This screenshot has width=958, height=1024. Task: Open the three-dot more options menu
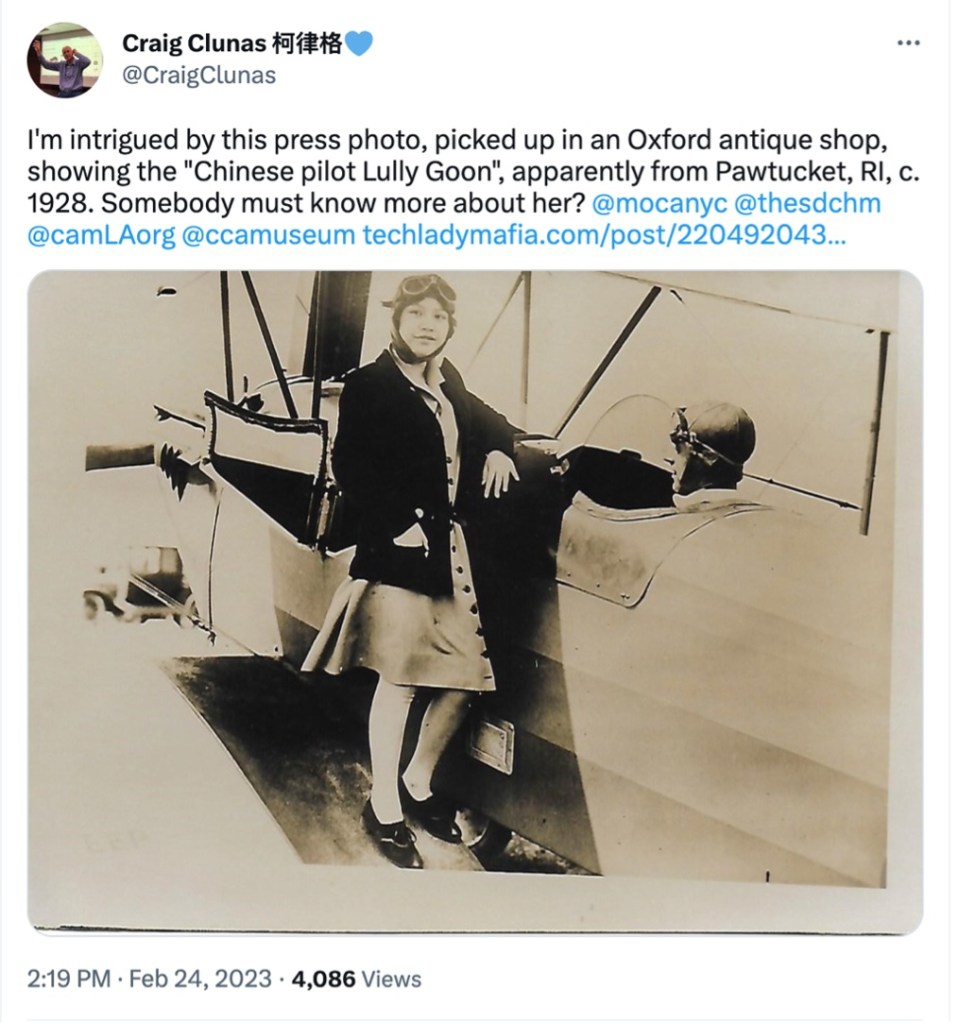(907, 44)
